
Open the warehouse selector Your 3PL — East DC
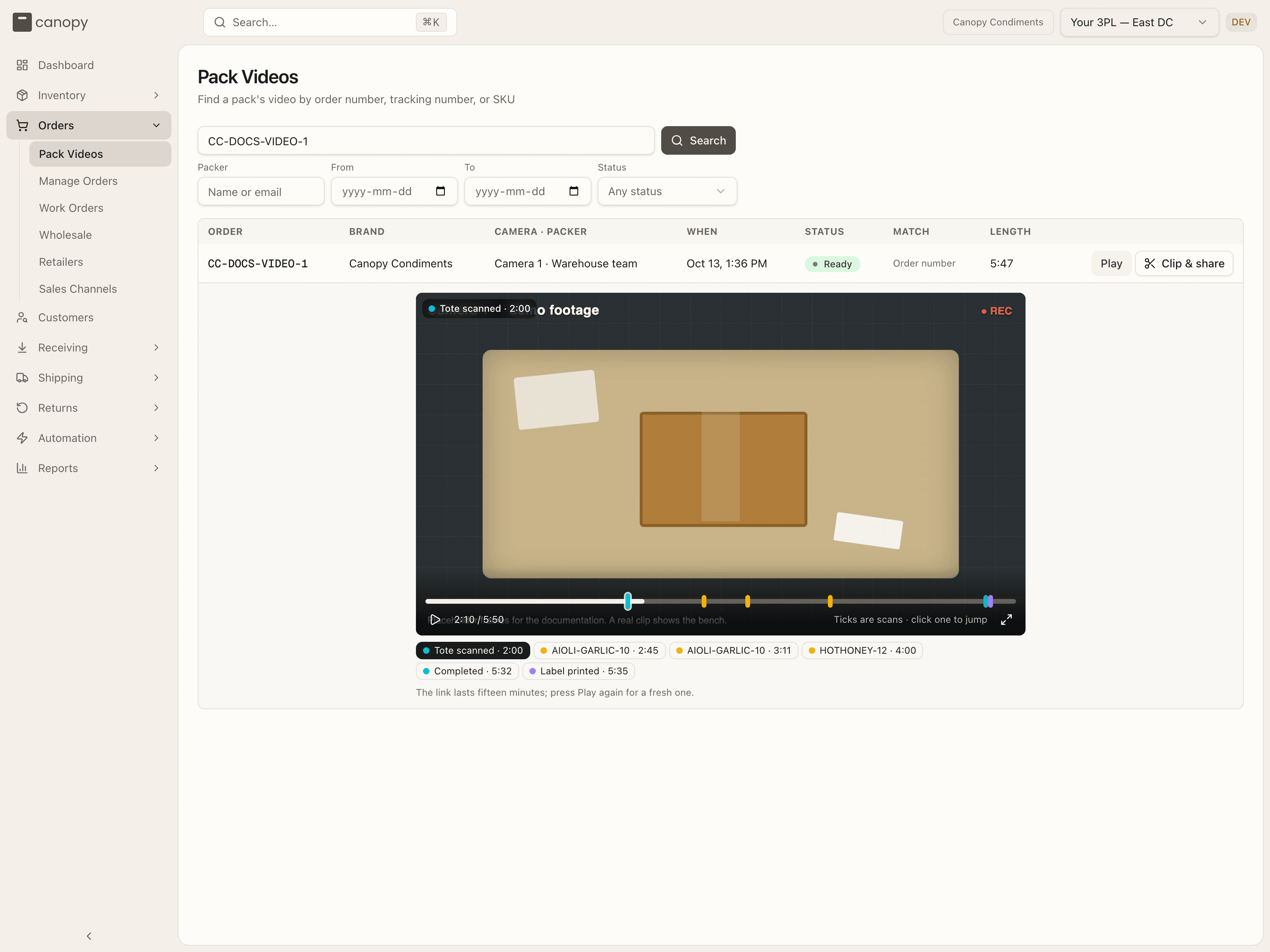[x=1139, y=22]
